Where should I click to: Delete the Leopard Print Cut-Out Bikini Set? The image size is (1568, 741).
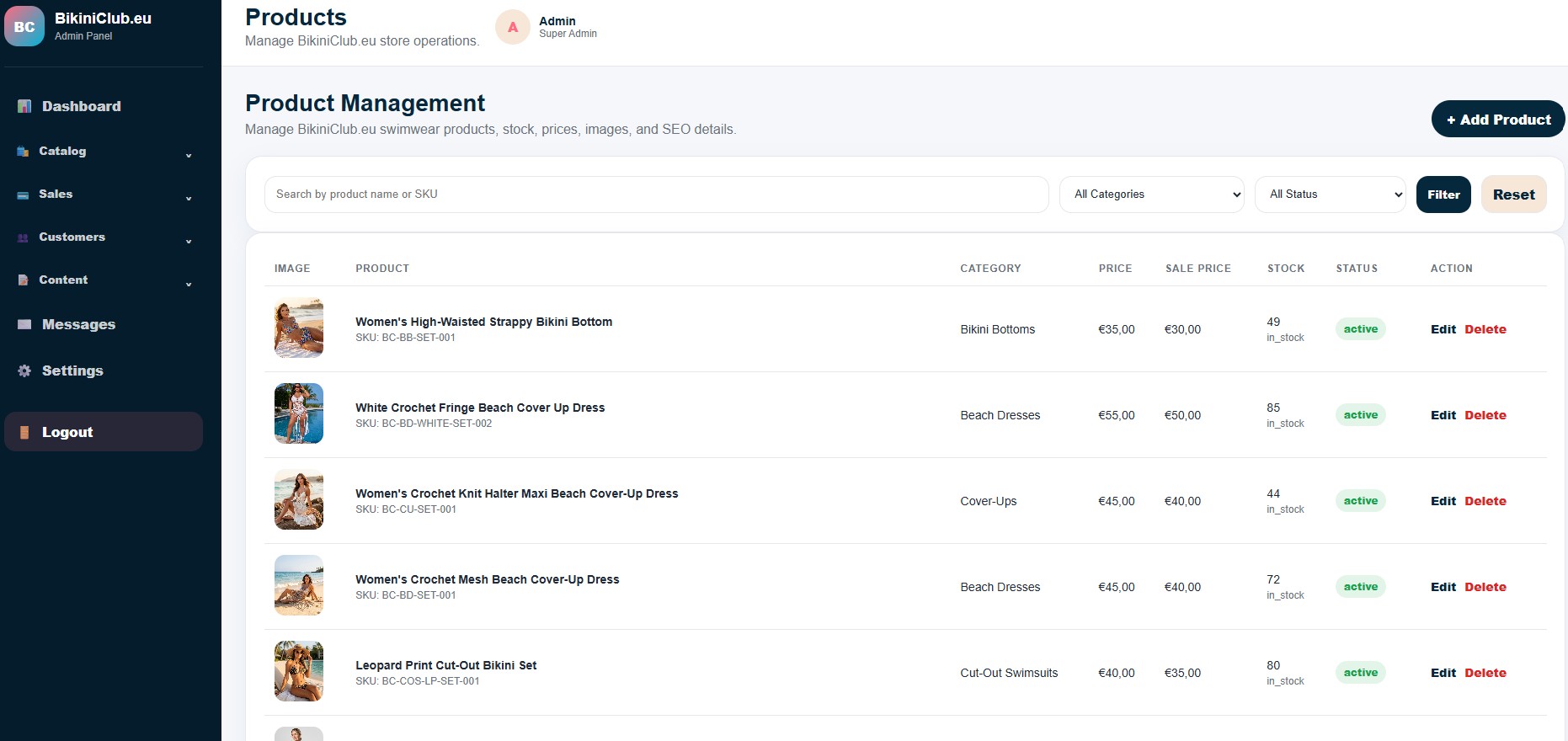[x=1485, y=673]
